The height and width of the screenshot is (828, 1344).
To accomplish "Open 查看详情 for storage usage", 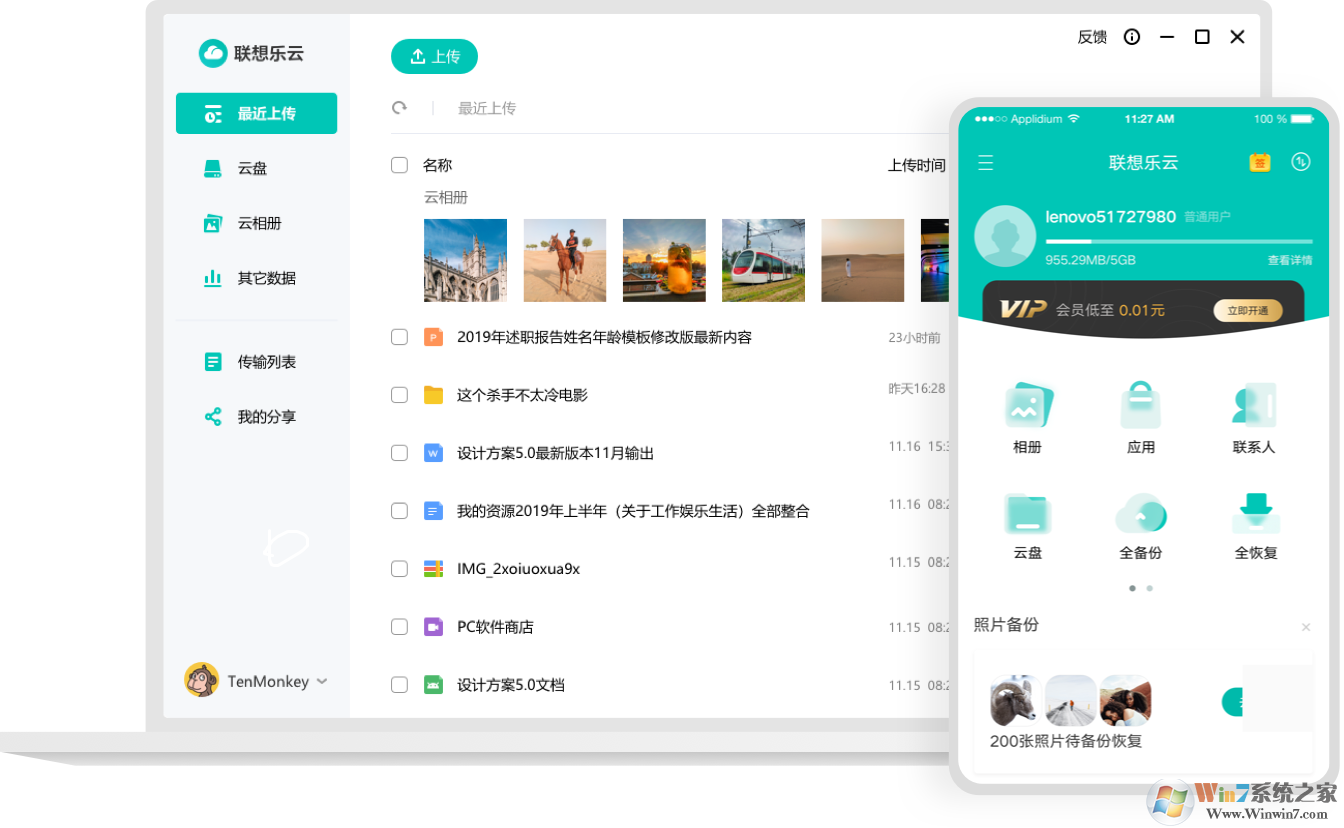I will (x=1290, y=258).
